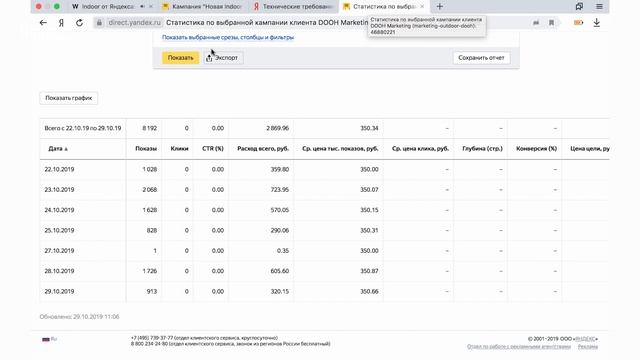640x360 pixels.
Task: Go back with the browser back arrow
Action: tap(43, 23)
